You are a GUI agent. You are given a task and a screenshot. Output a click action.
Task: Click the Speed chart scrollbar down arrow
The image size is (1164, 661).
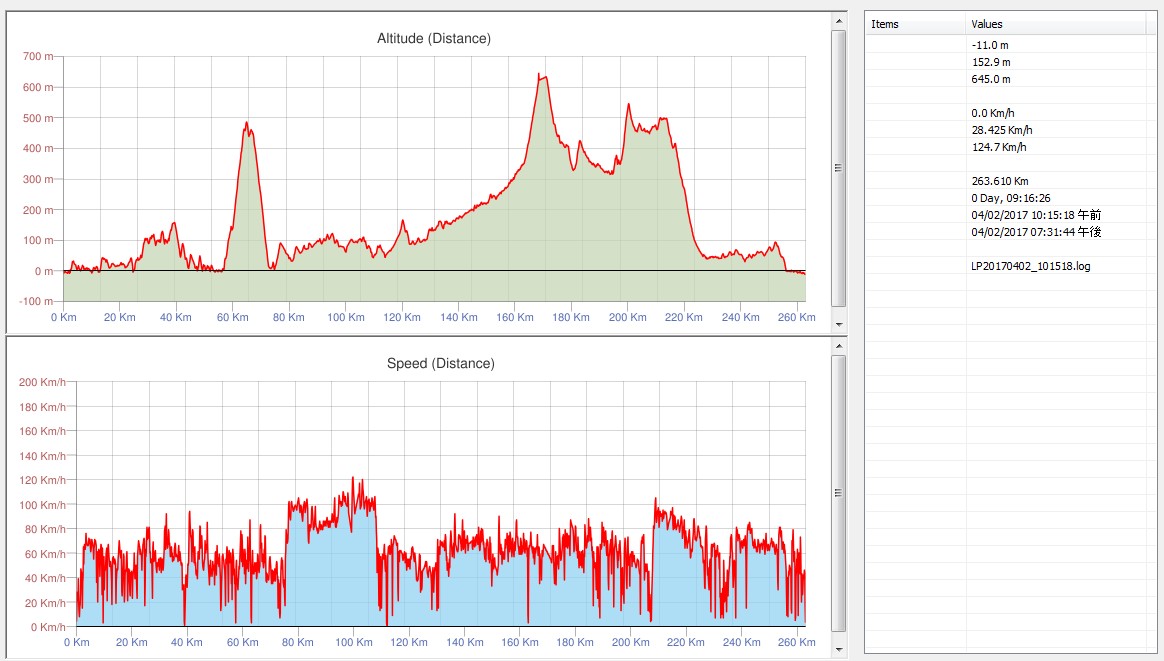coord(838,649)
